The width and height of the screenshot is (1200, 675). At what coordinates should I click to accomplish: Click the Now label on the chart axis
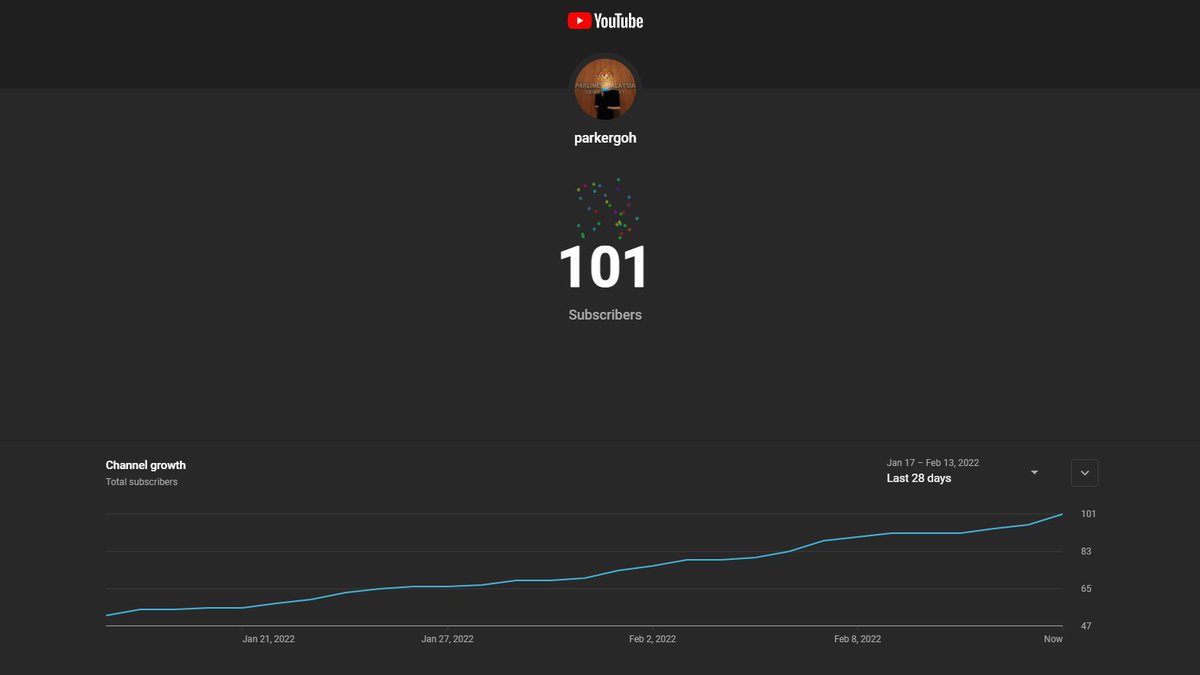click(x=1052, y=638)
